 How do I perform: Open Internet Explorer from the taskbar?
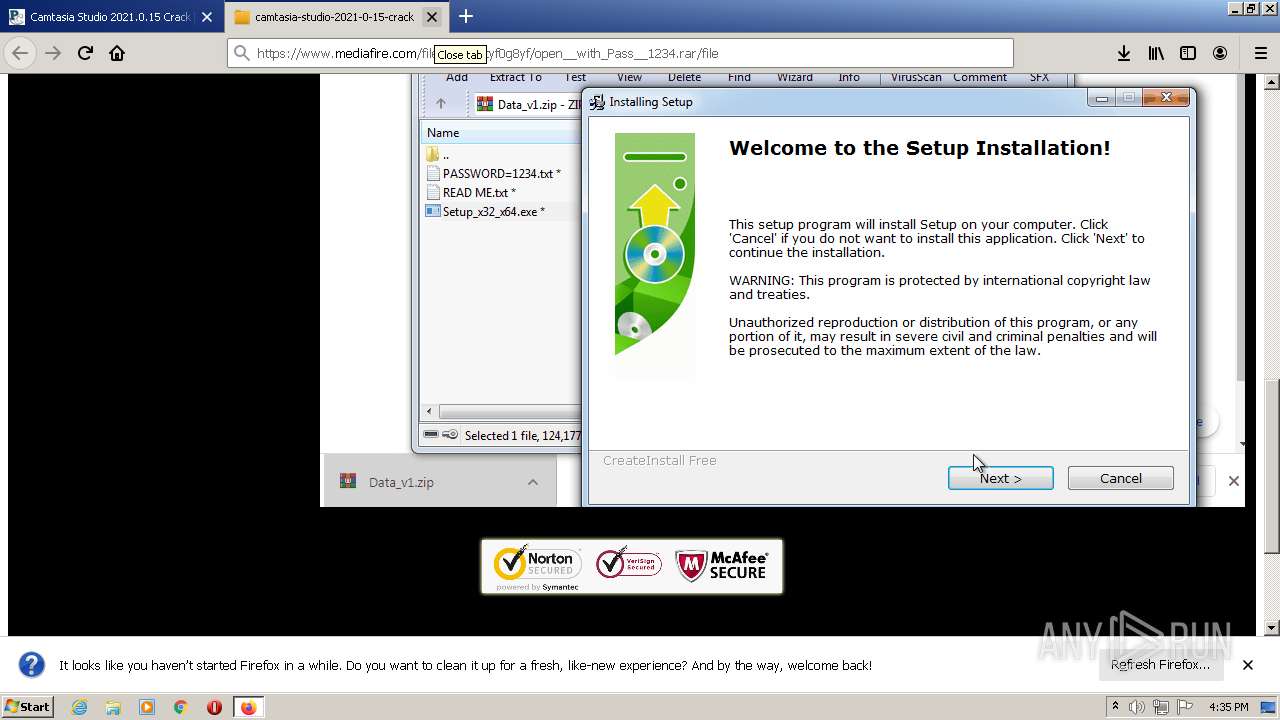click(79, 707)
